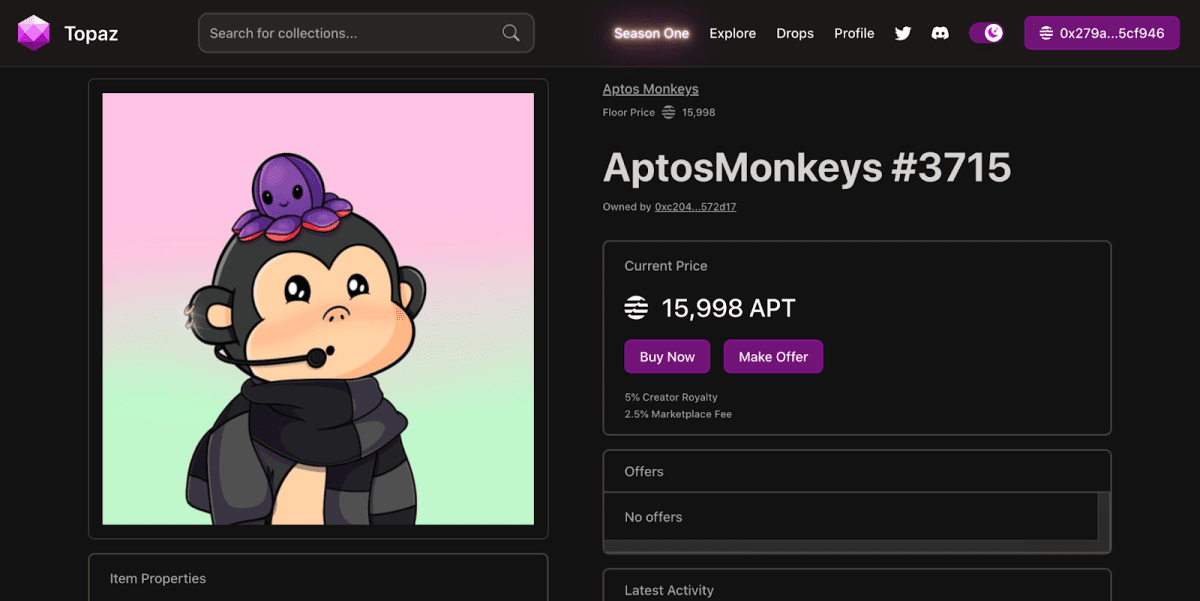This screenshot has width=1200, height=601.
Task: Open the Discord icon link
Action: [940, 33]
